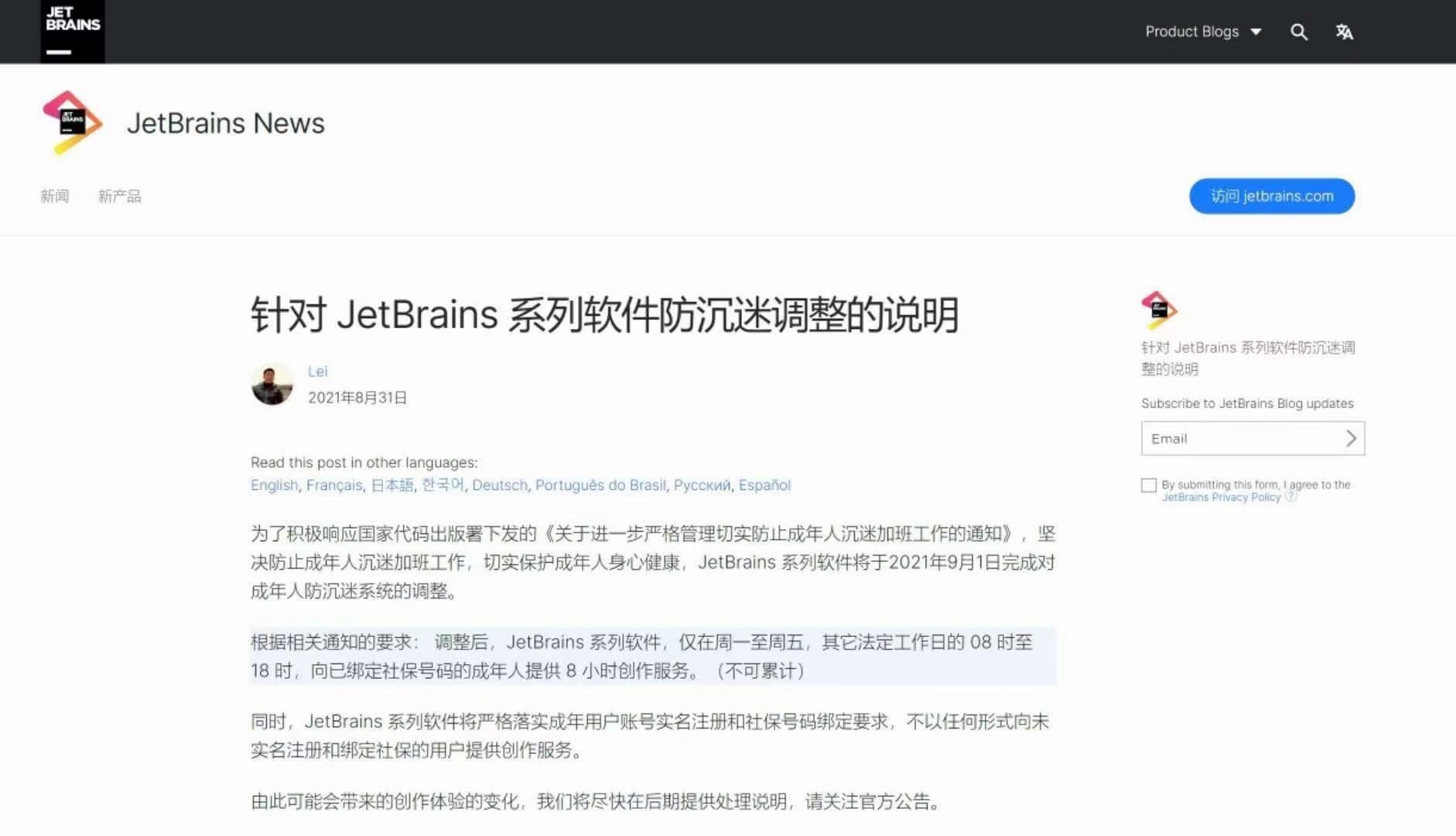Viewport: 1456px width, 836px height.
Task: Click the Privacy Policy question mark icon
Action: tap(1290, 496)
